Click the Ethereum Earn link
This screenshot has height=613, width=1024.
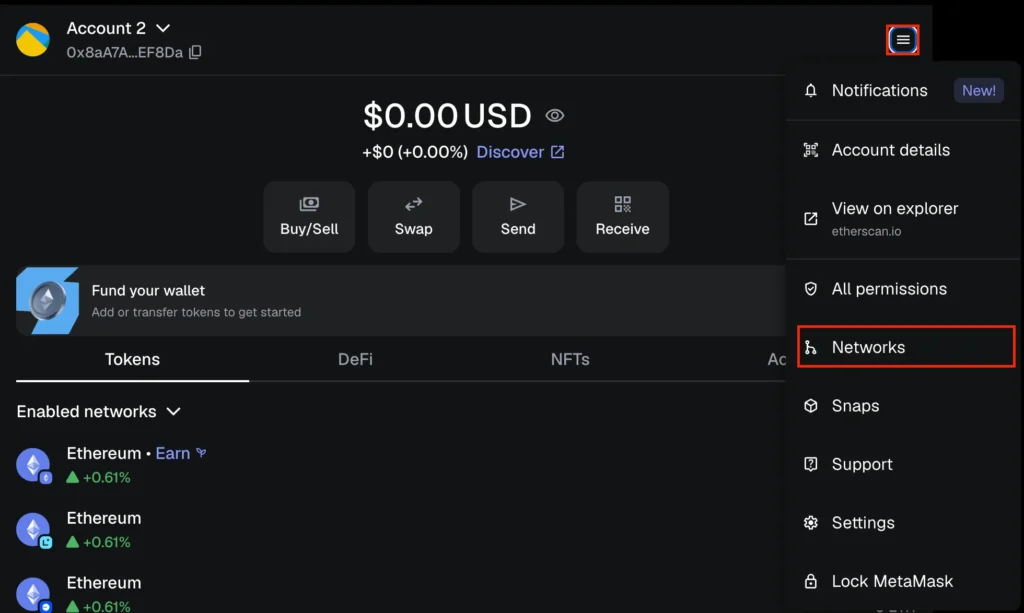click(173, 453)
